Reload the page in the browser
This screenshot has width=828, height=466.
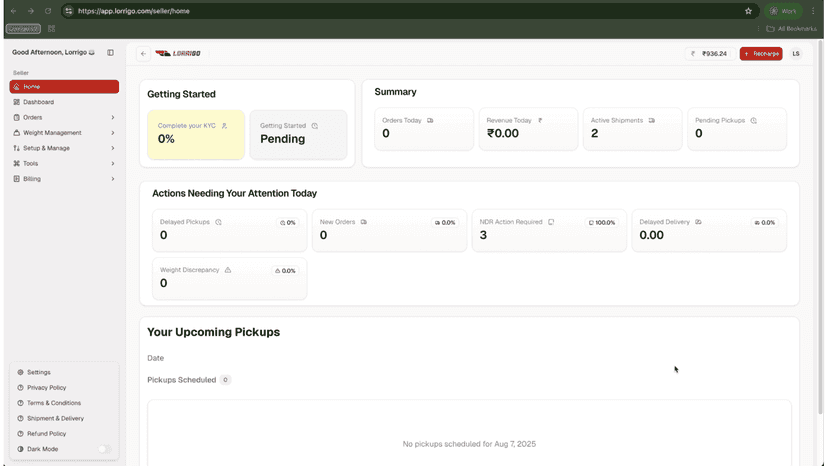click(x=48, y=11)
